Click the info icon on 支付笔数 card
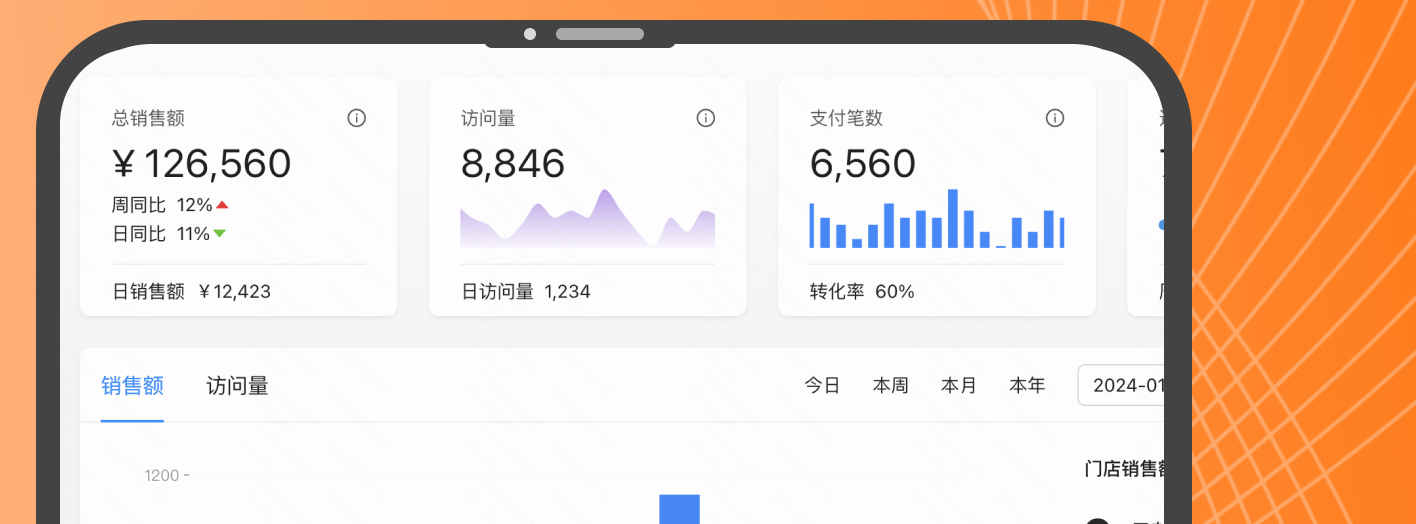Viewport: 1416px width, 524px height. (x=1054, y=118)
